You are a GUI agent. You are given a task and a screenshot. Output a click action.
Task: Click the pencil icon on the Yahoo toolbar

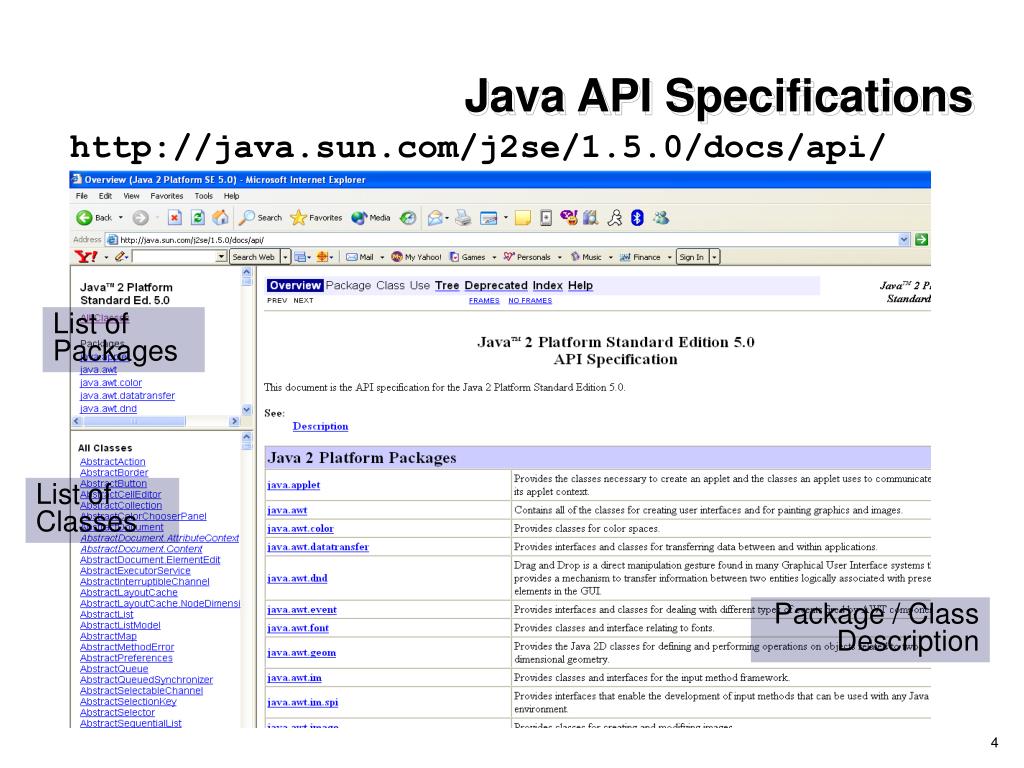[x=120, y=257]
